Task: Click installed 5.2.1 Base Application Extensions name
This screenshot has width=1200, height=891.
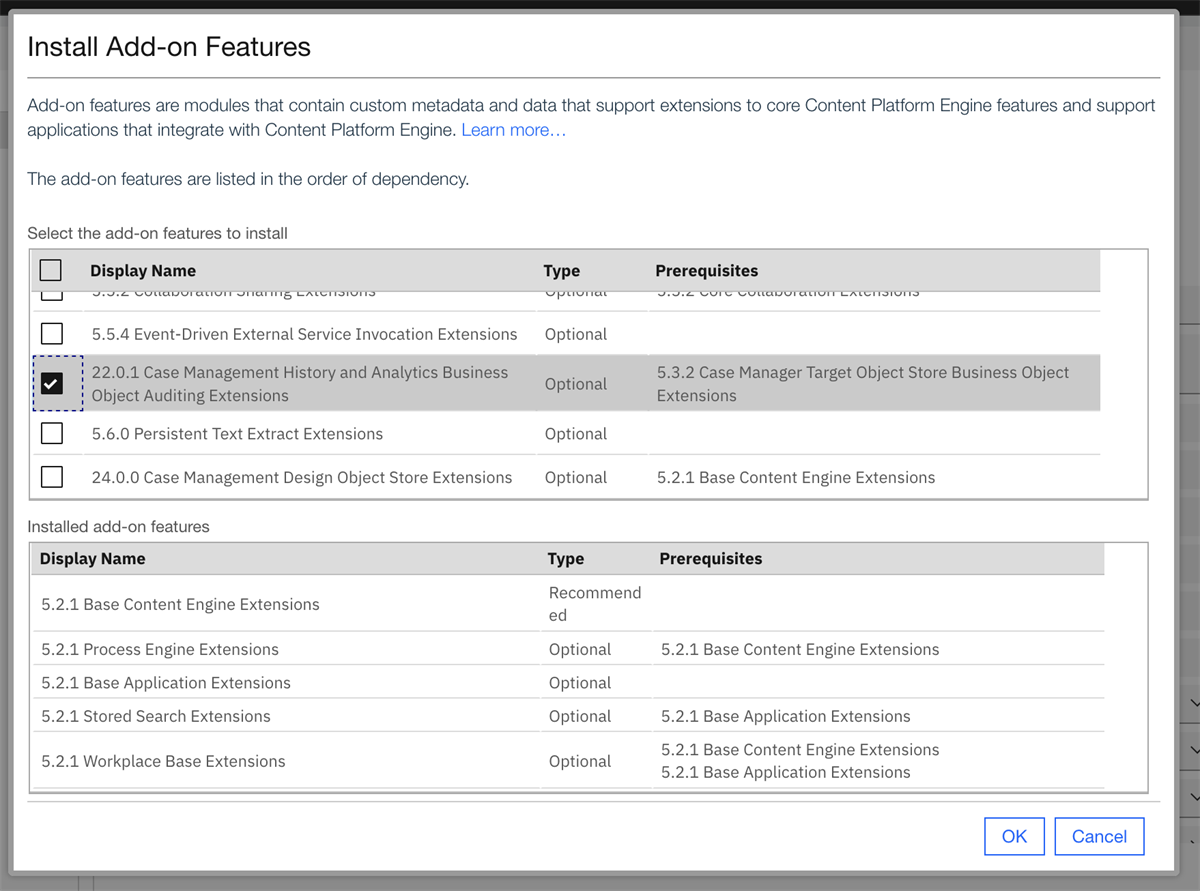Action: (x=166, y=683)
